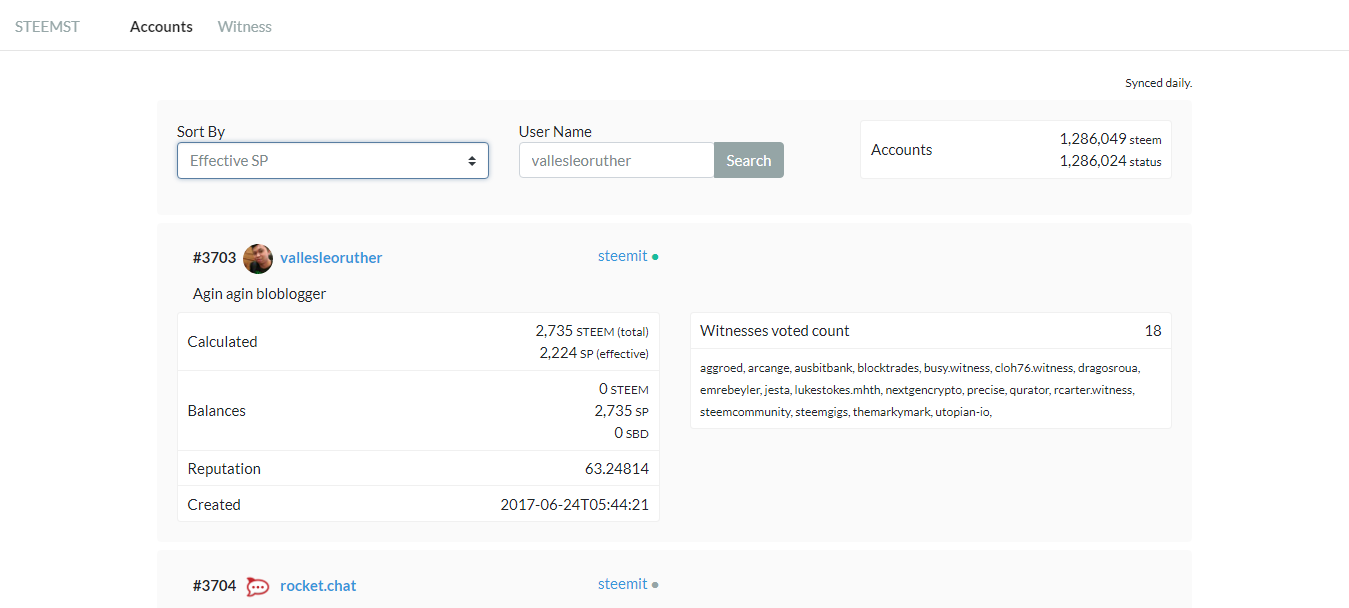This screenshot has width=1349, height=608.
Task: Click rank number #3703
Action: click(x=214, y=258)
